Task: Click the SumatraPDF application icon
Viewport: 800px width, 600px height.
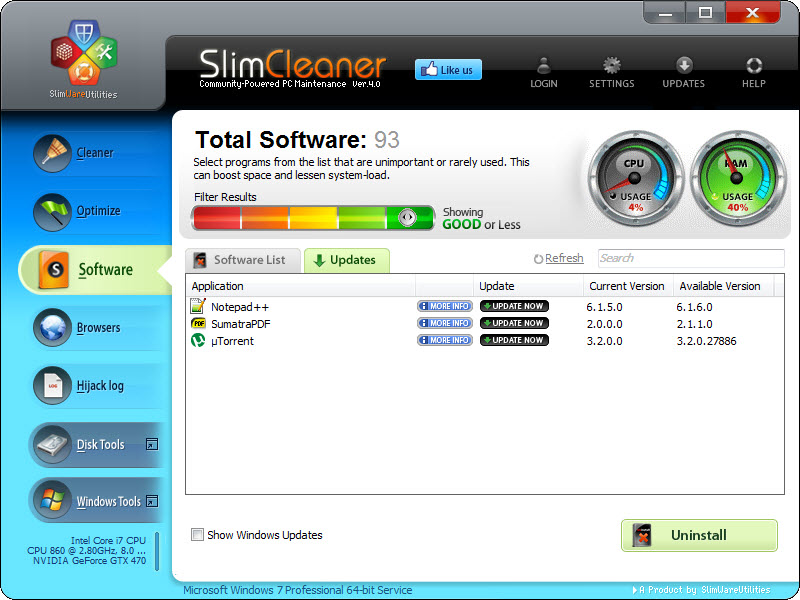Action: 198,323
